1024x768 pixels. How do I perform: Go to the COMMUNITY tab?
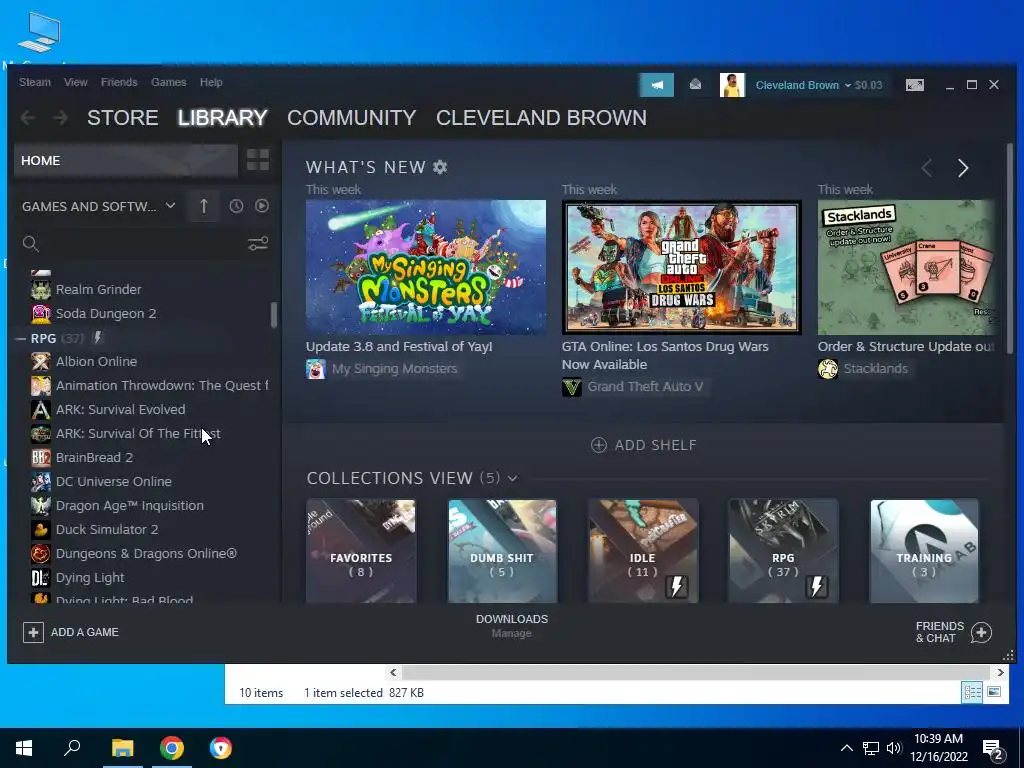[351, 118]
